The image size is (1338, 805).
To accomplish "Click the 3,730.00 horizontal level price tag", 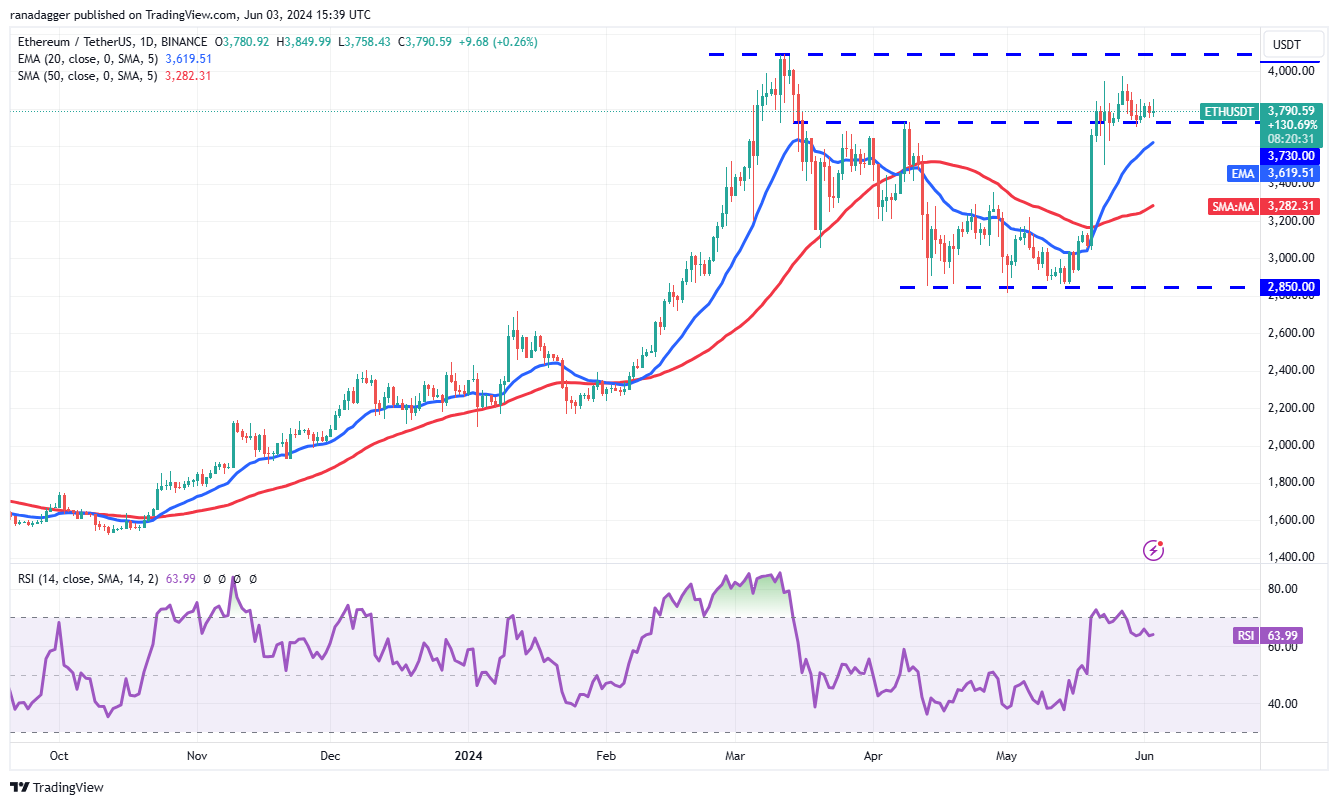I will [1293, 156].
